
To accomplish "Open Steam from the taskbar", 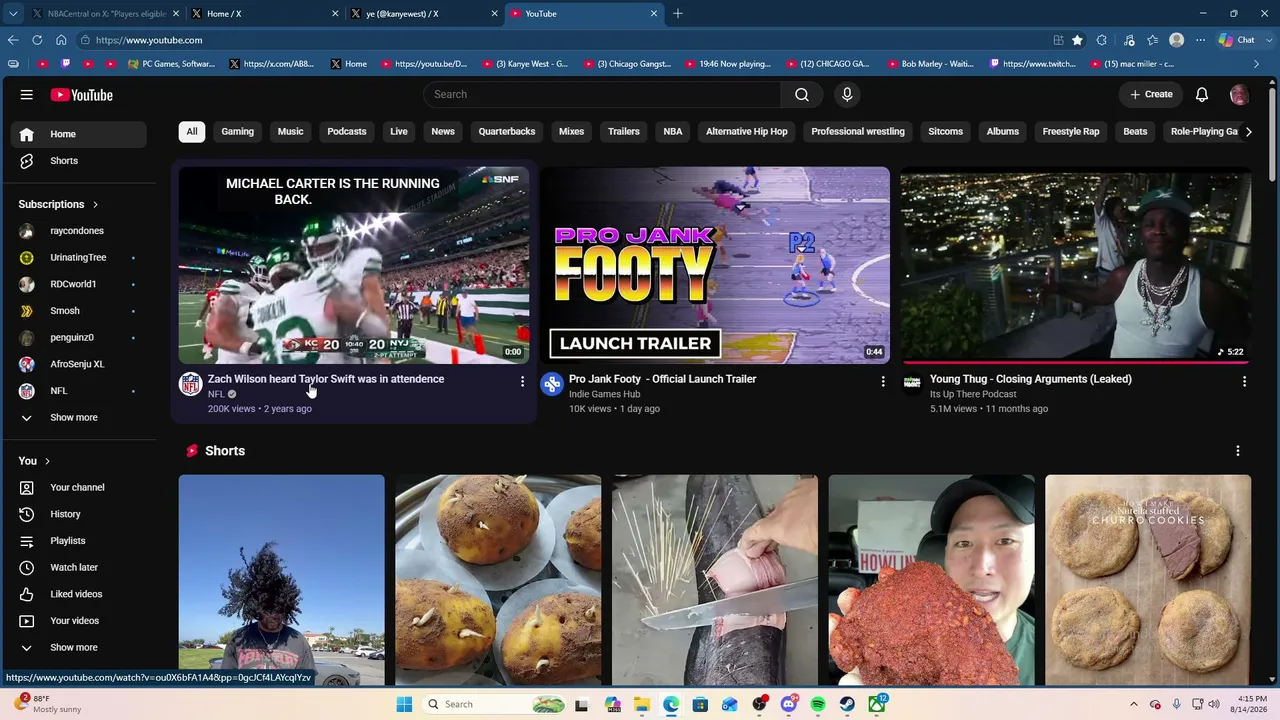I will click(847, 704).
